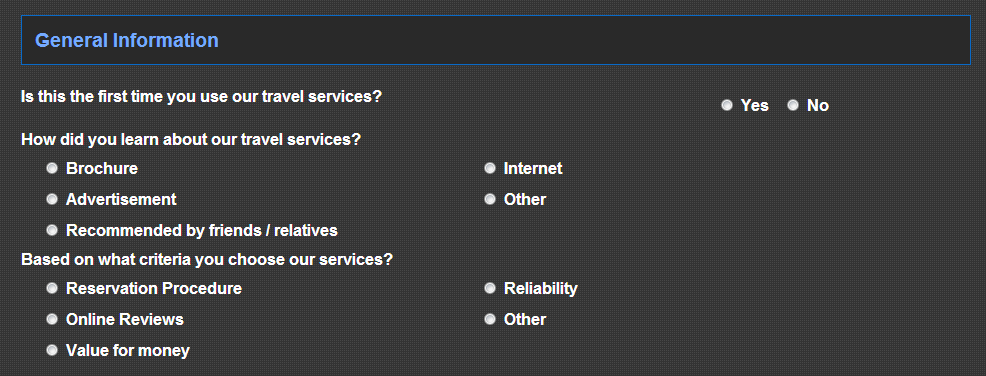This screenshot has width=986, height=376.
Task: Select the Yes radio button
Action: [727, 105]
